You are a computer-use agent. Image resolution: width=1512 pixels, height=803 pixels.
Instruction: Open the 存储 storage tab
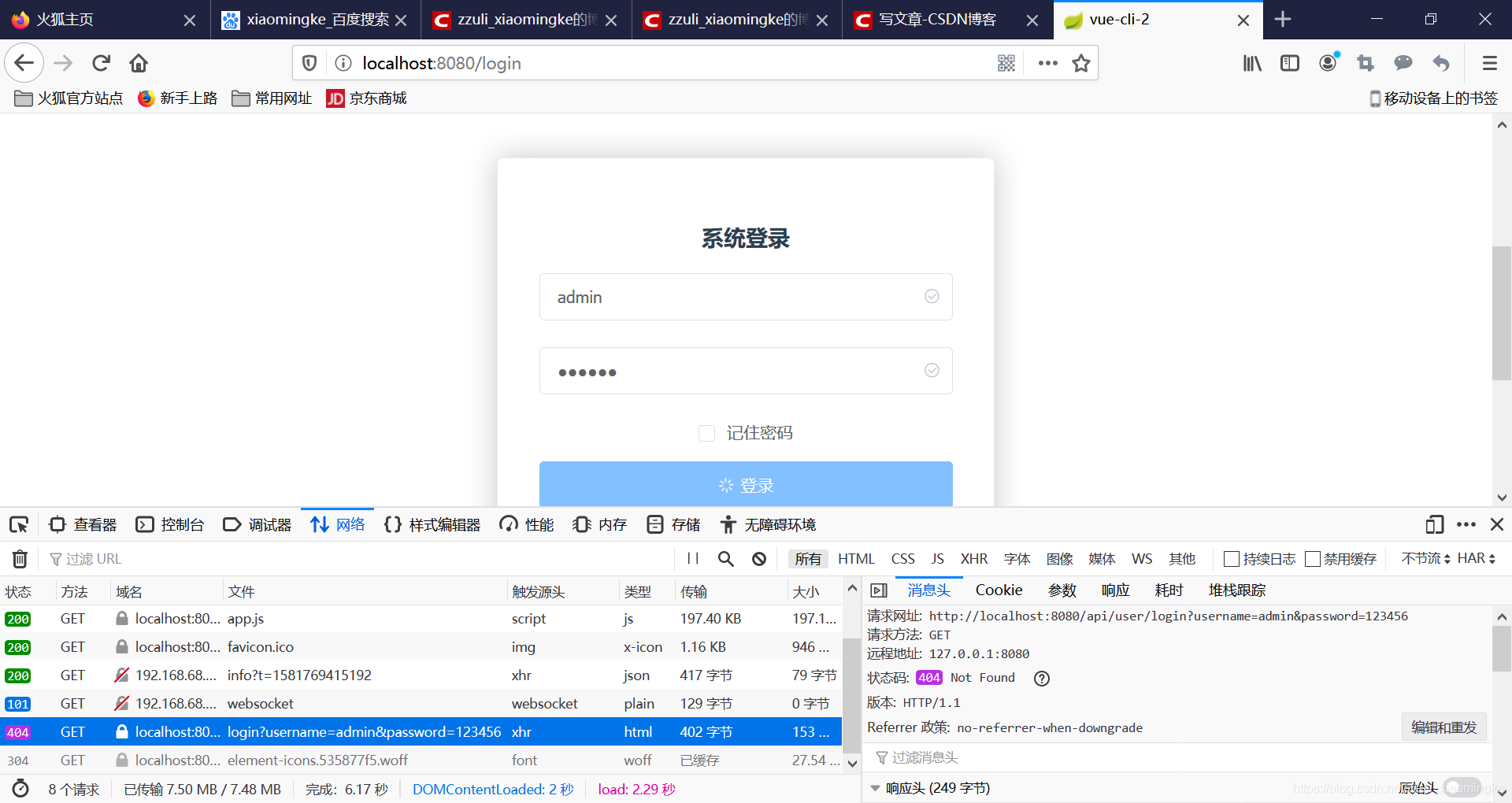point(673,524)
